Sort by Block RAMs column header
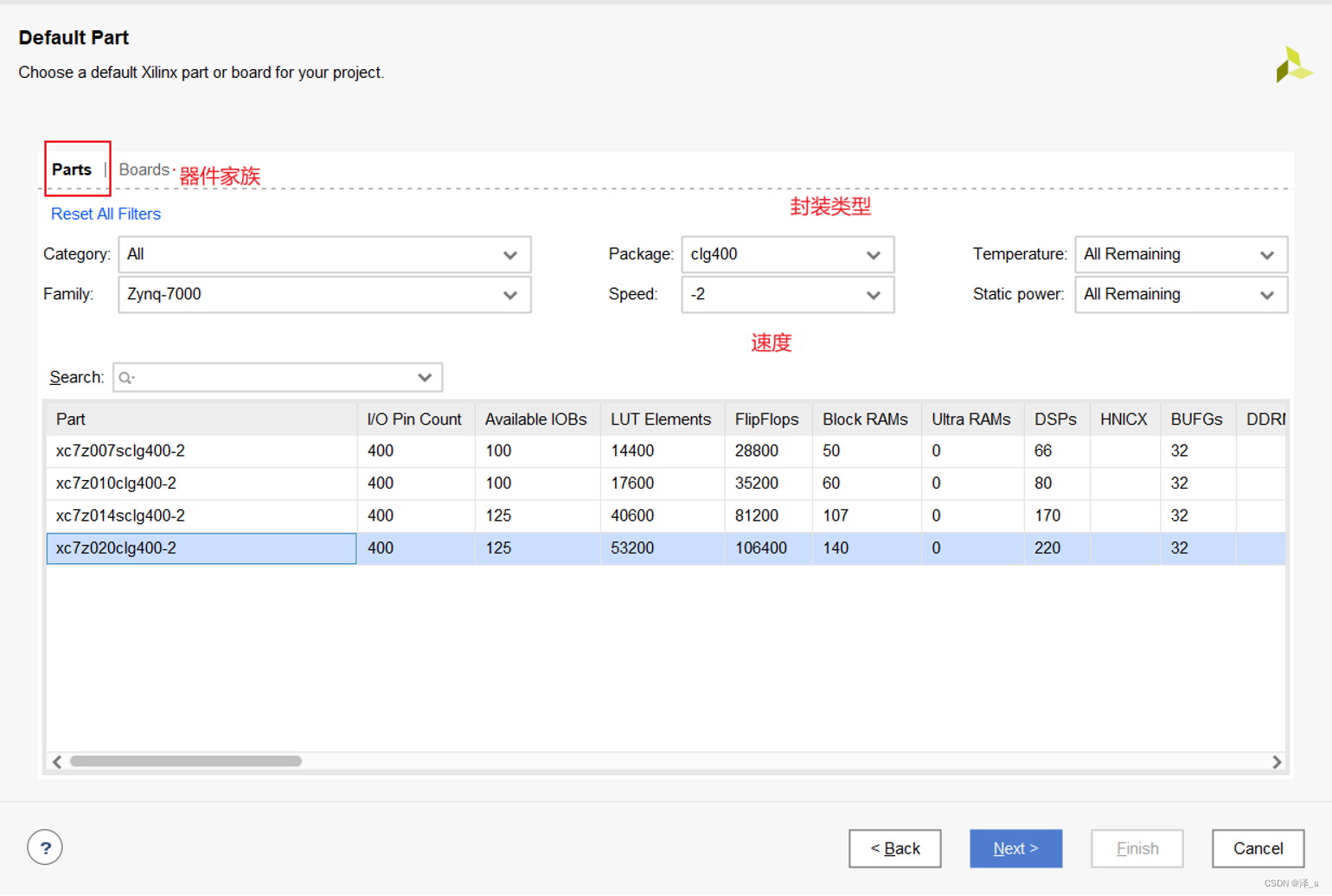Image resolution: width=1332 pixels, height=896 pixels. point(867,419)
